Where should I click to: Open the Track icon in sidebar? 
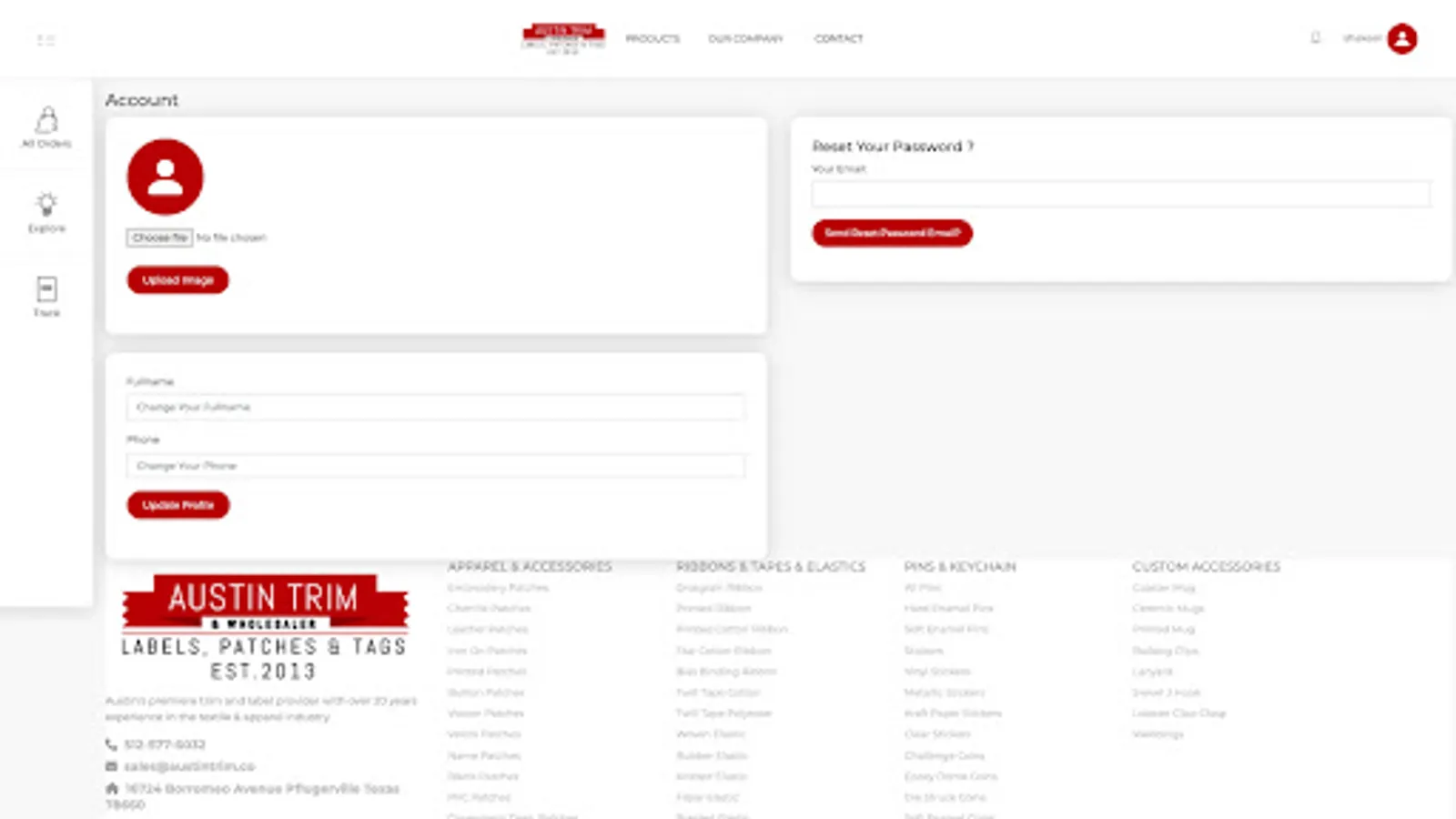pos(46,289)
